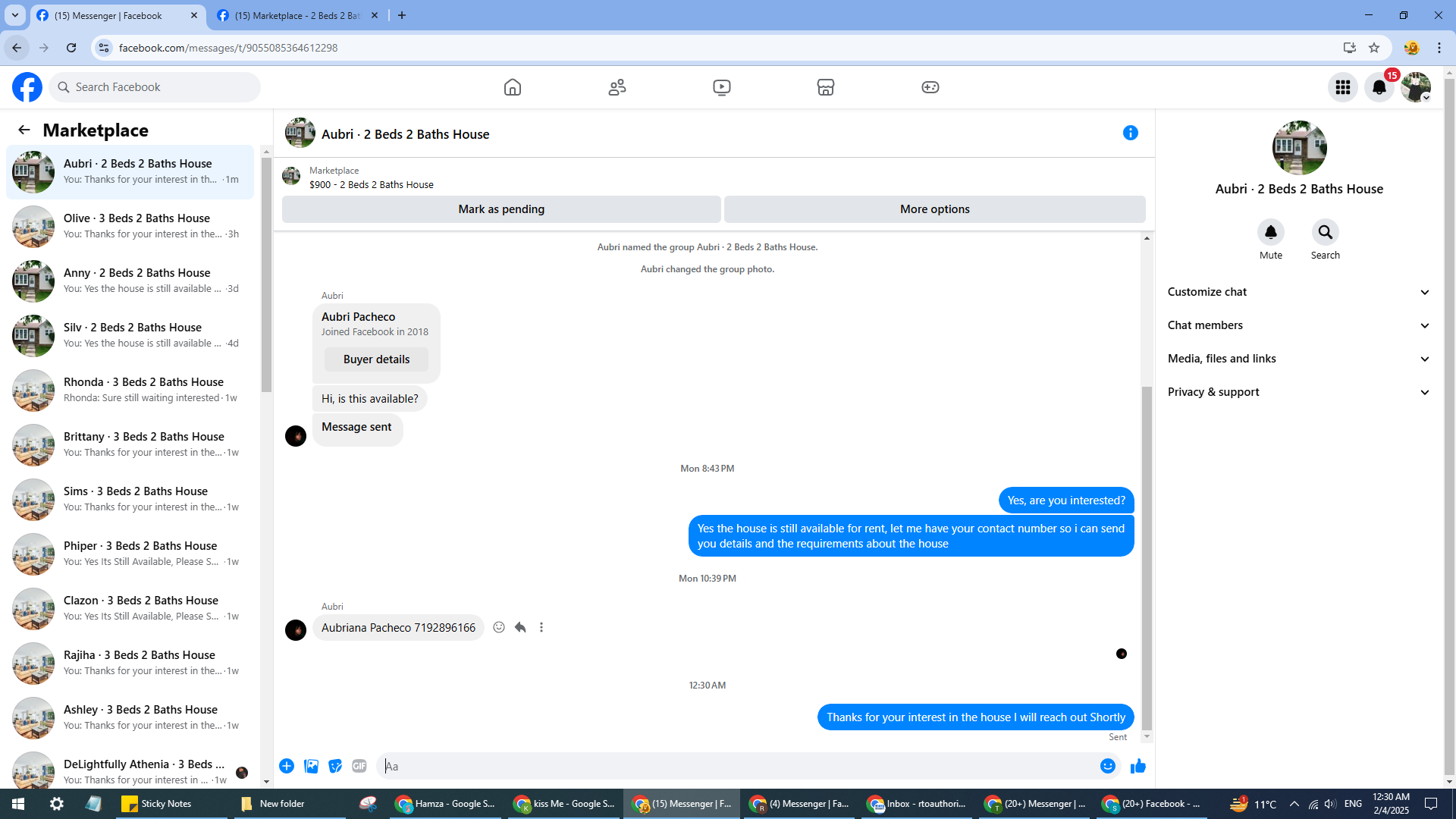Open the Video (Watch) icon
Screen dimensions: 1456x819
722,87
